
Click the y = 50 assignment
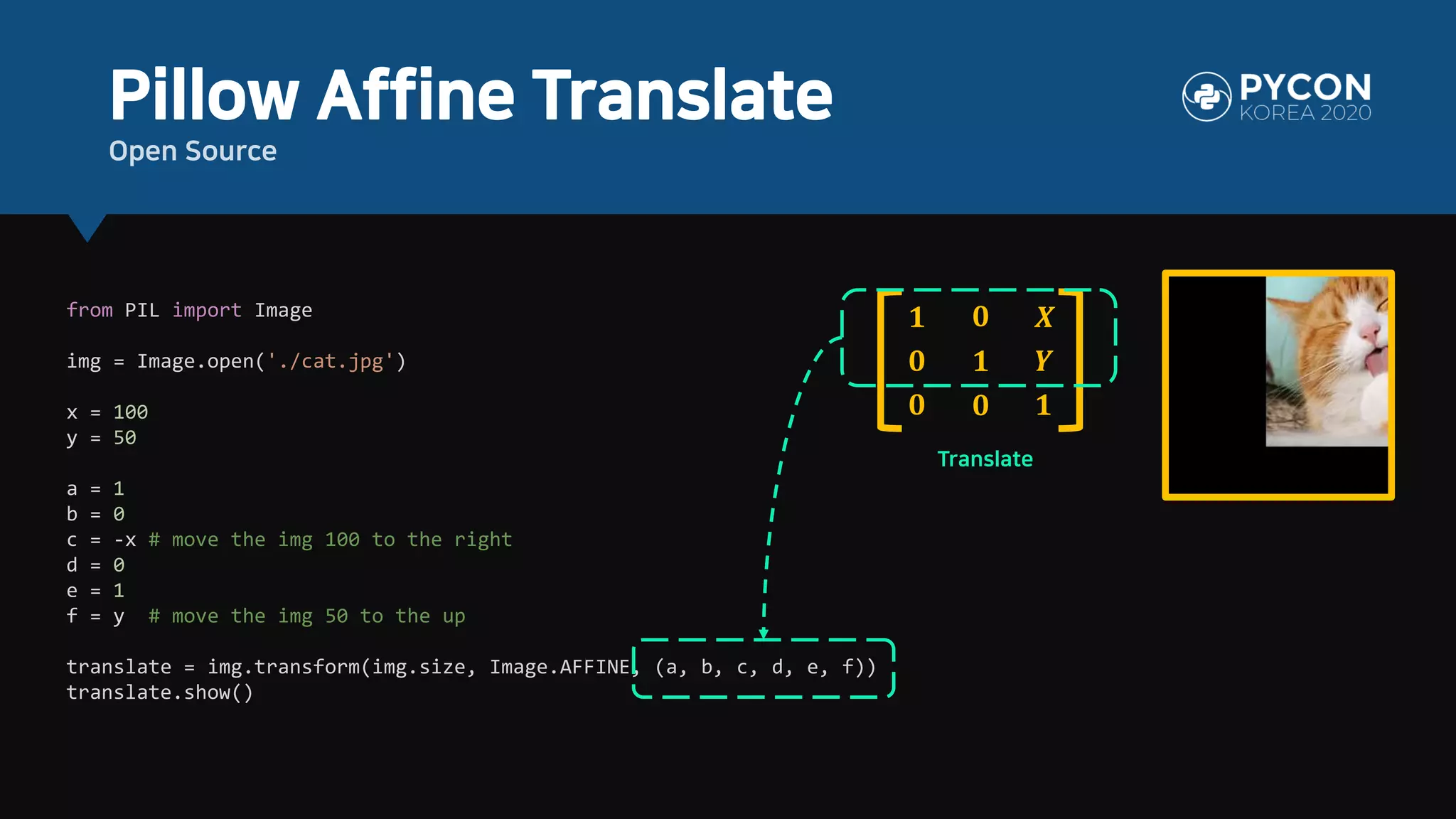tap(102, 438)
